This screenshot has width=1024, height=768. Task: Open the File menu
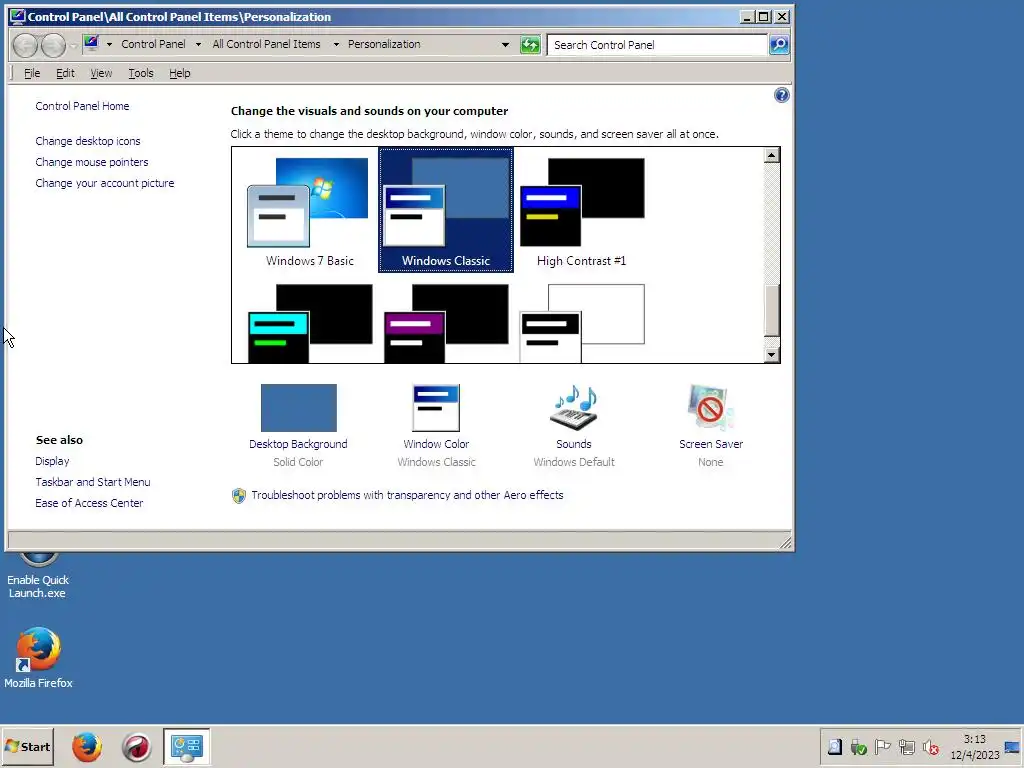[32, 73]
